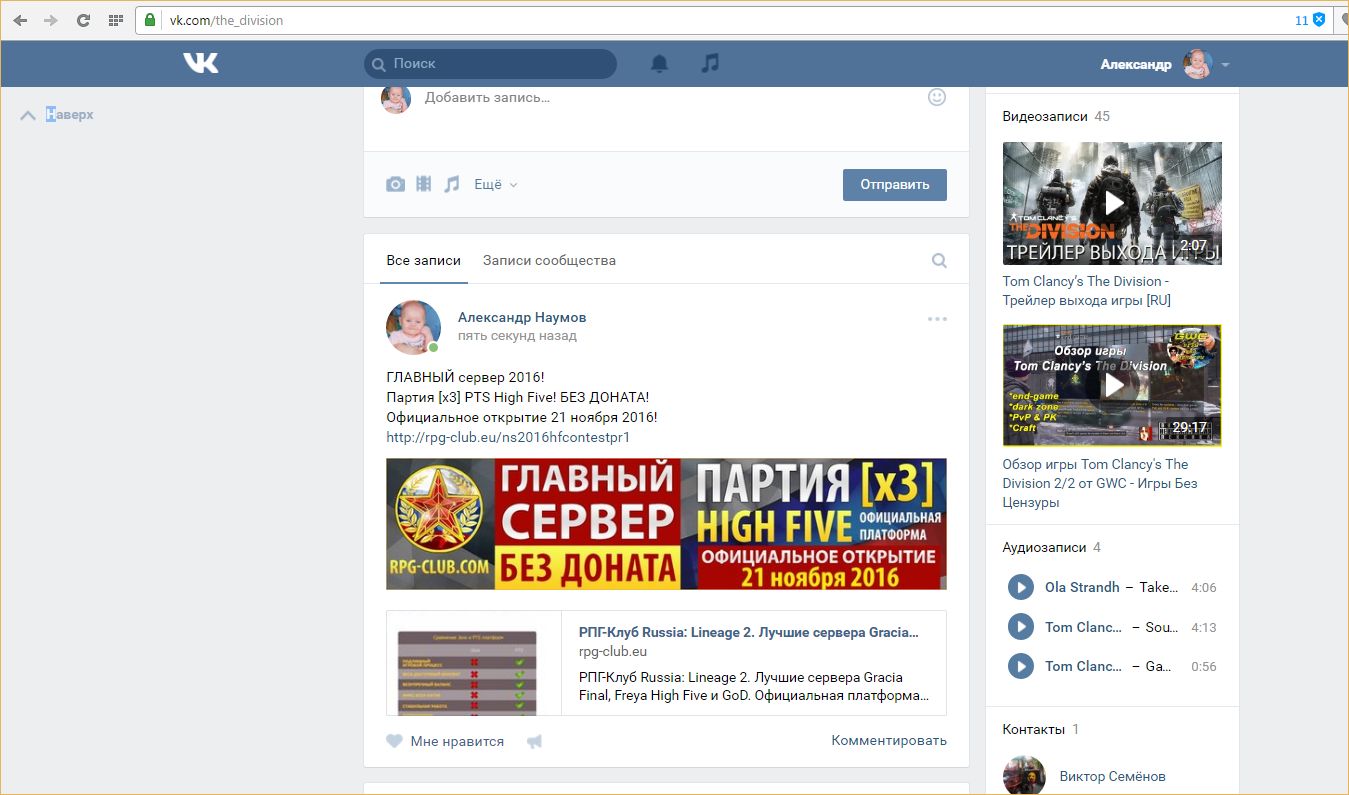Open the music note icon in header

(x=710, y=63)
